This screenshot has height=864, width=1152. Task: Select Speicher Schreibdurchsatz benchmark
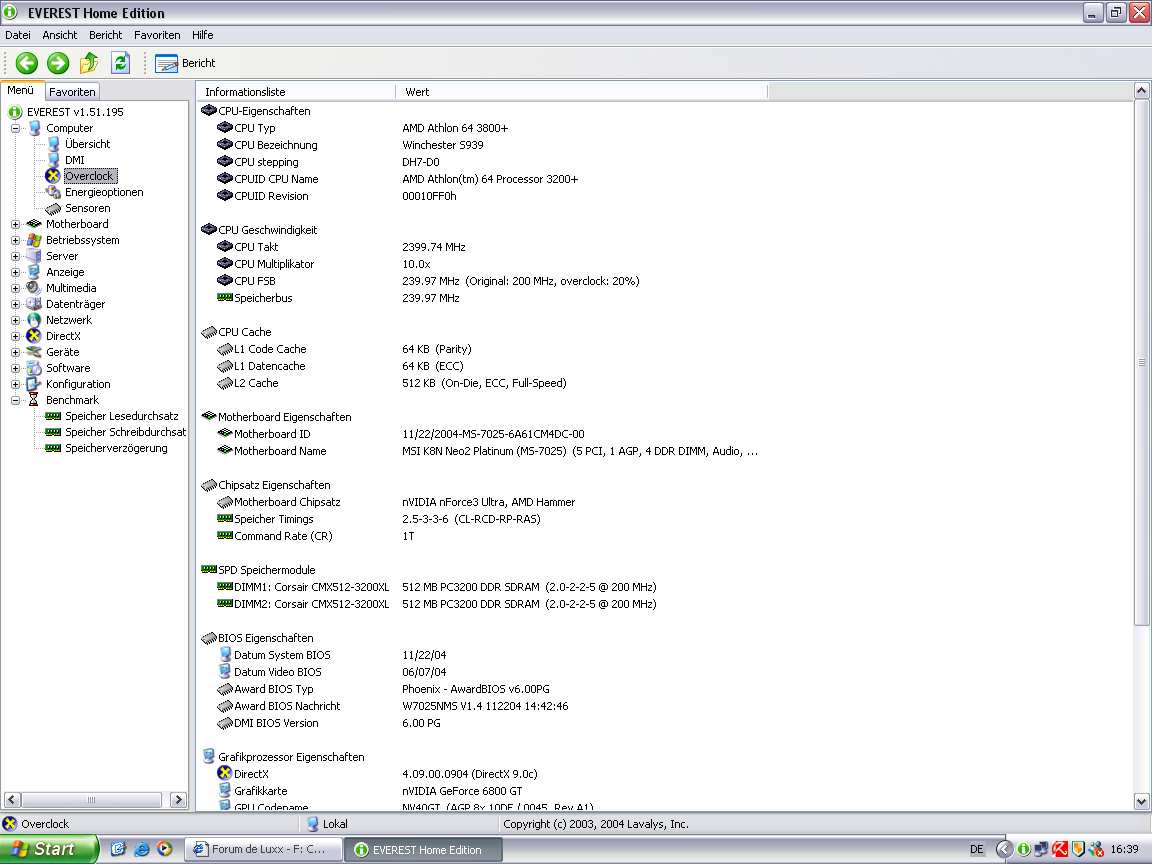[x=125, y=432]
